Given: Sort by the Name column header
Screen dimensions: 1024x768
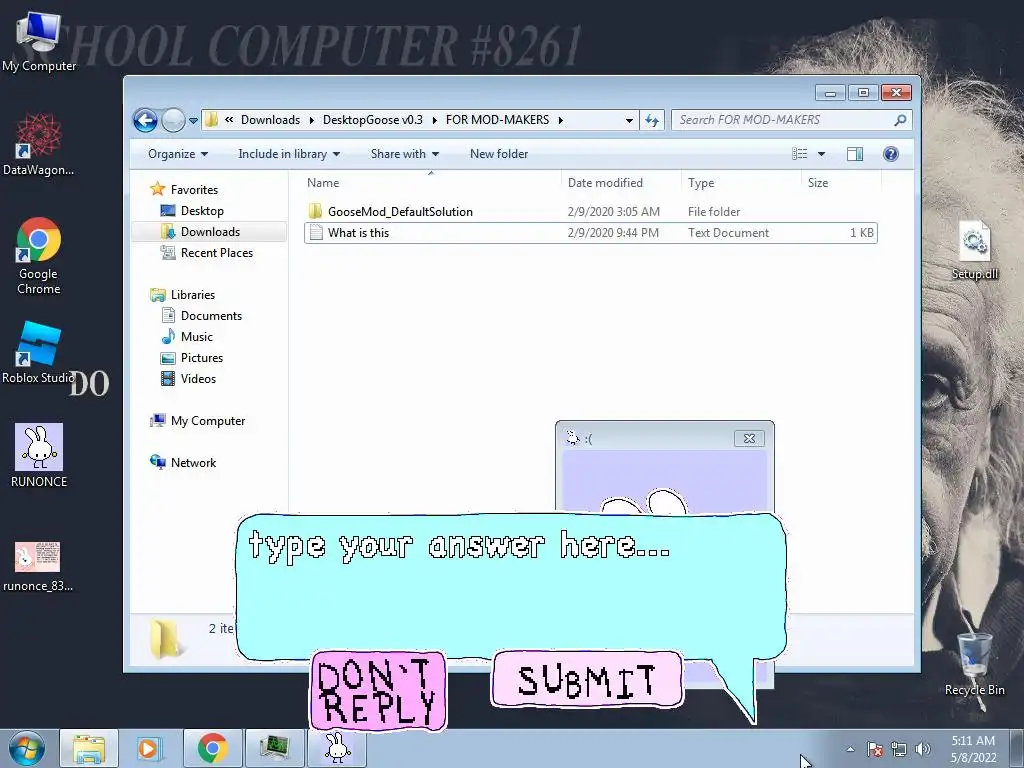Looking at the screenshot, I should (431, 183).
